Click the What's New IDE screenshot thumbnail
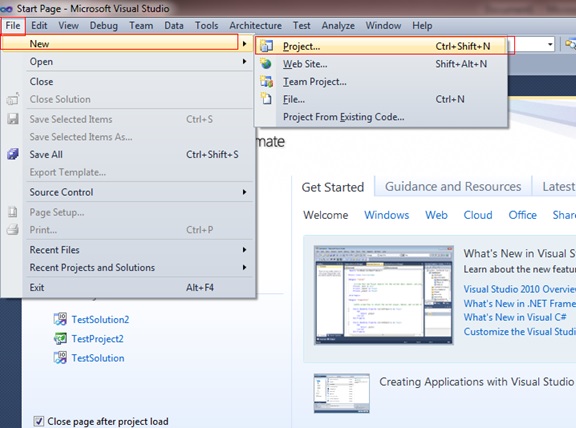The height and width of the screenshot is (428, 576). (384, 295)
